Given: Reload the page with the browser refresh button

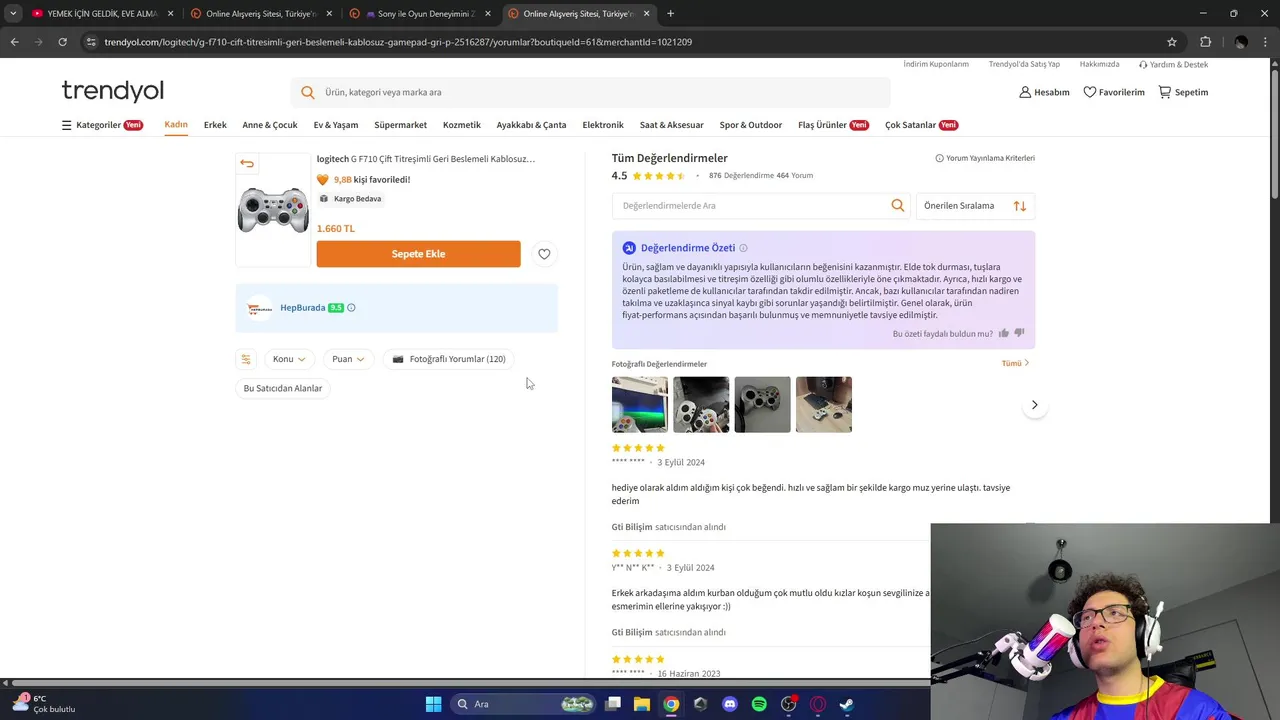Looking at the screenshot, I should [x=62, y=42].
